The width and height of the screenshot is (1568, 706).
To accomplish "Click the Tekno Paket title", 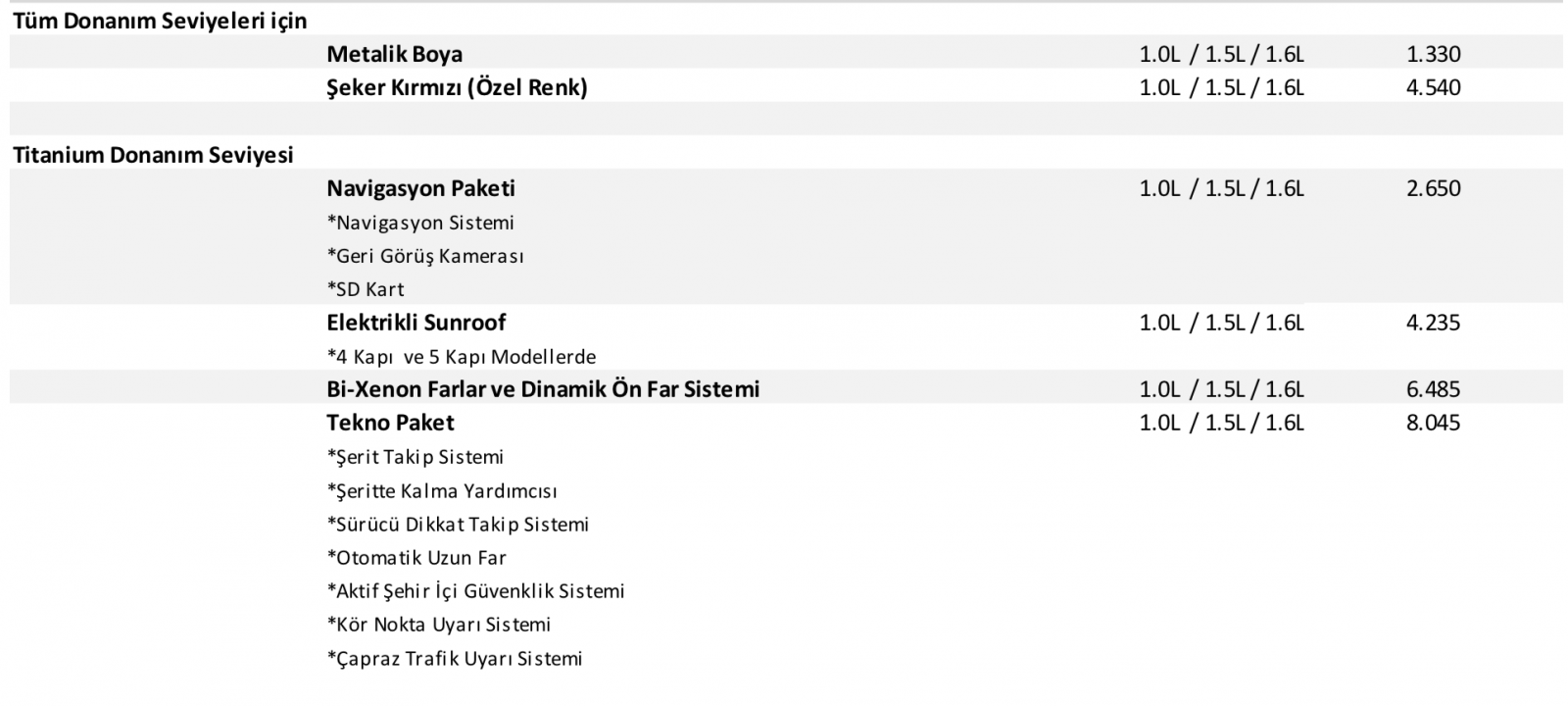I will point(390,423).
